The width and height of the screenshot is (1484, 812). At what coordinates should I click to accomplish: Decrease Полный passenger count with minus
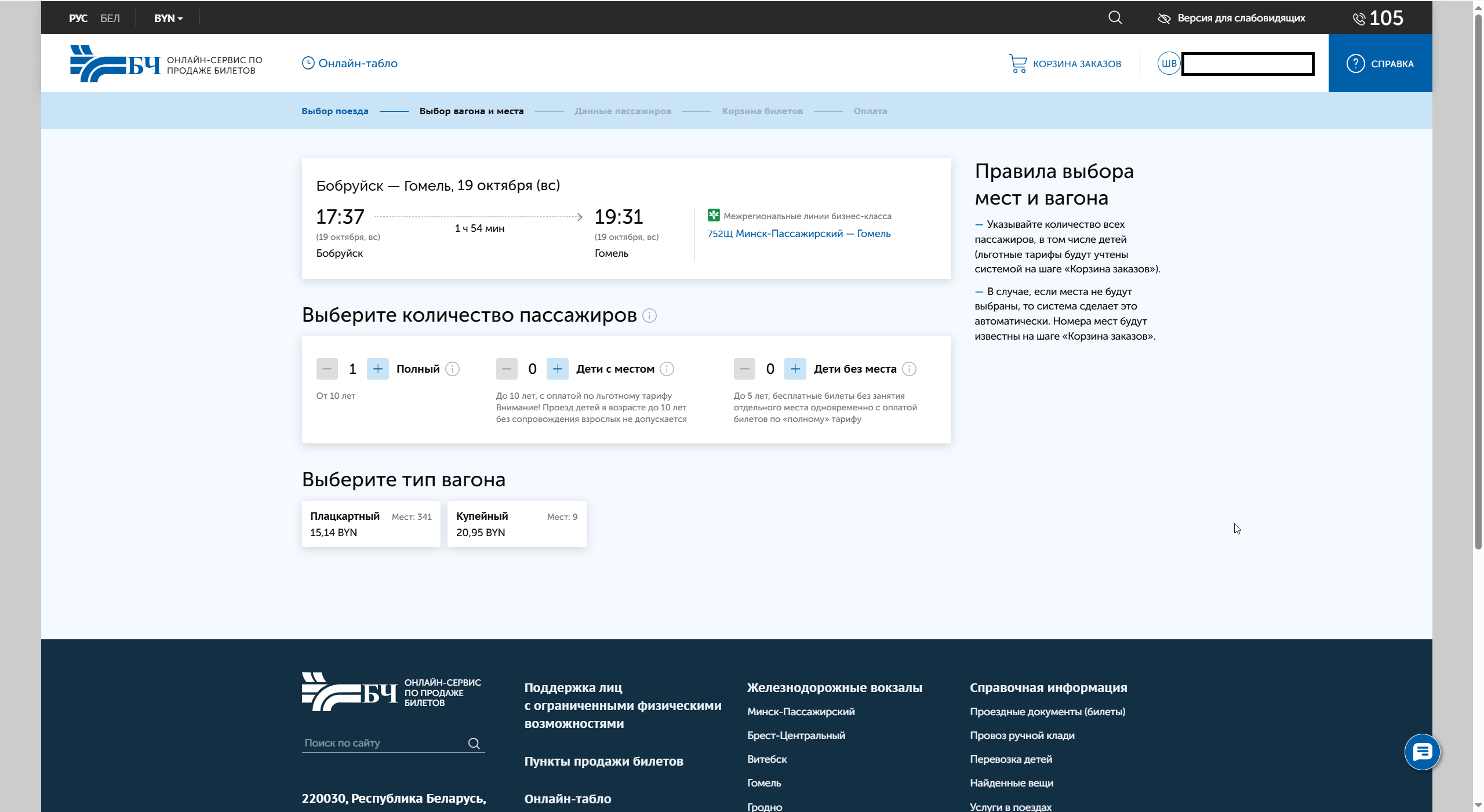click(x=327, y=369)
